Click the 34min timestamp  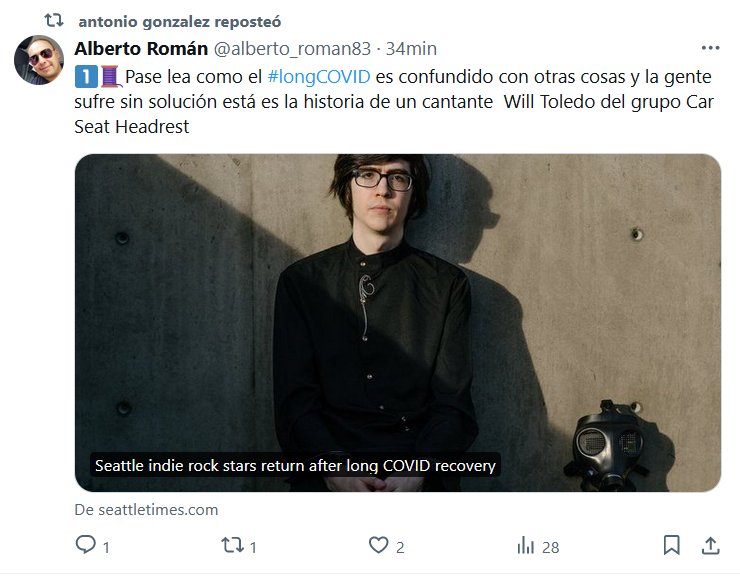pyautogui.click(x=411, y=49)
